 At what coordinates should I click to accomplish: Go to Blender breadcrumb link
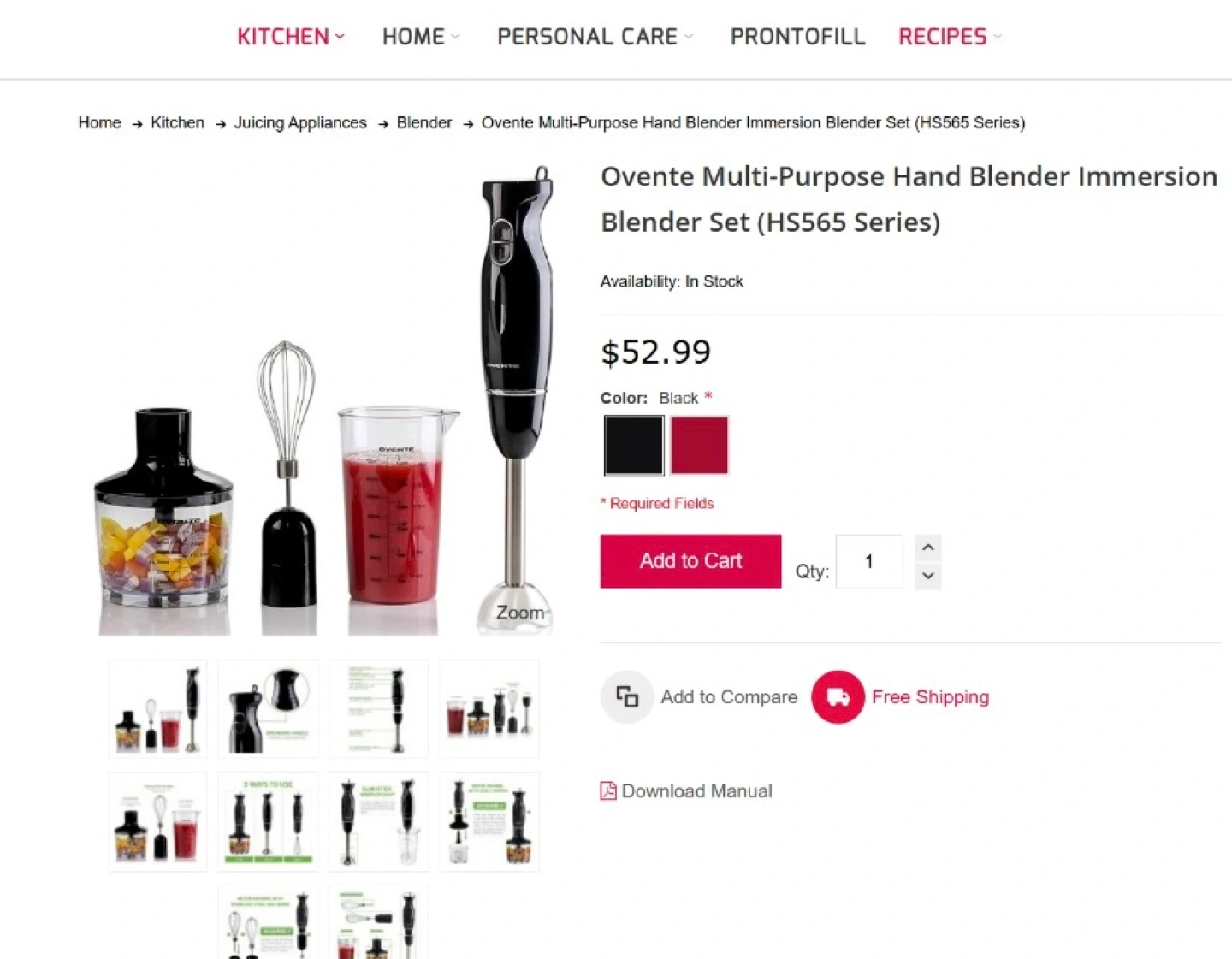[424, 122]
